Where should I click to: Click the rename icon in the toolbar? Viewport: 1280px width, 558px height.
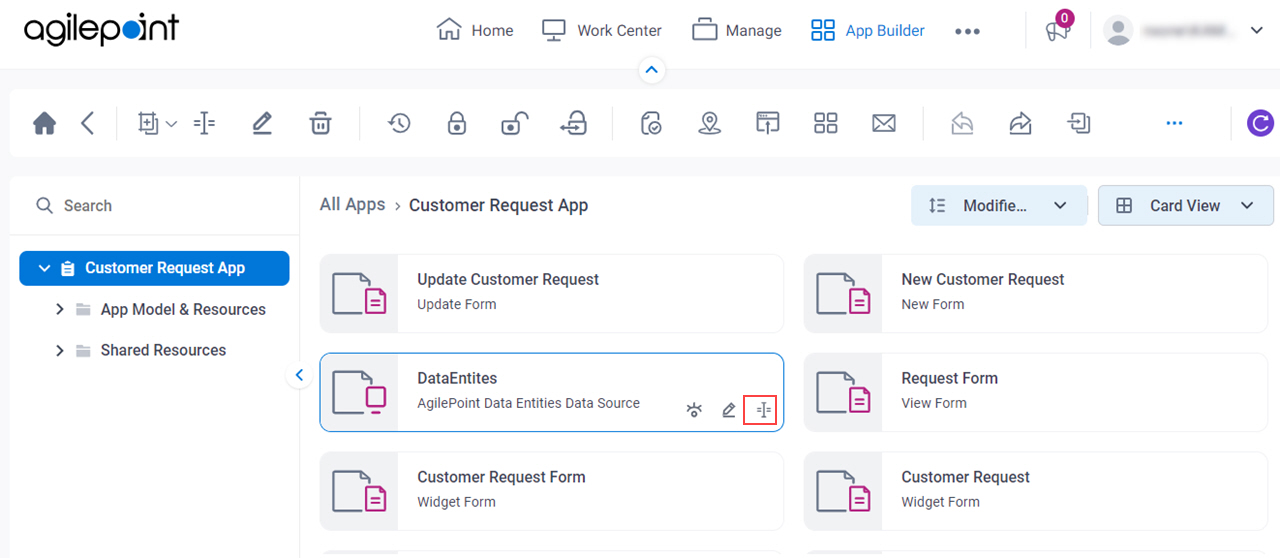[x=204, y=123]
